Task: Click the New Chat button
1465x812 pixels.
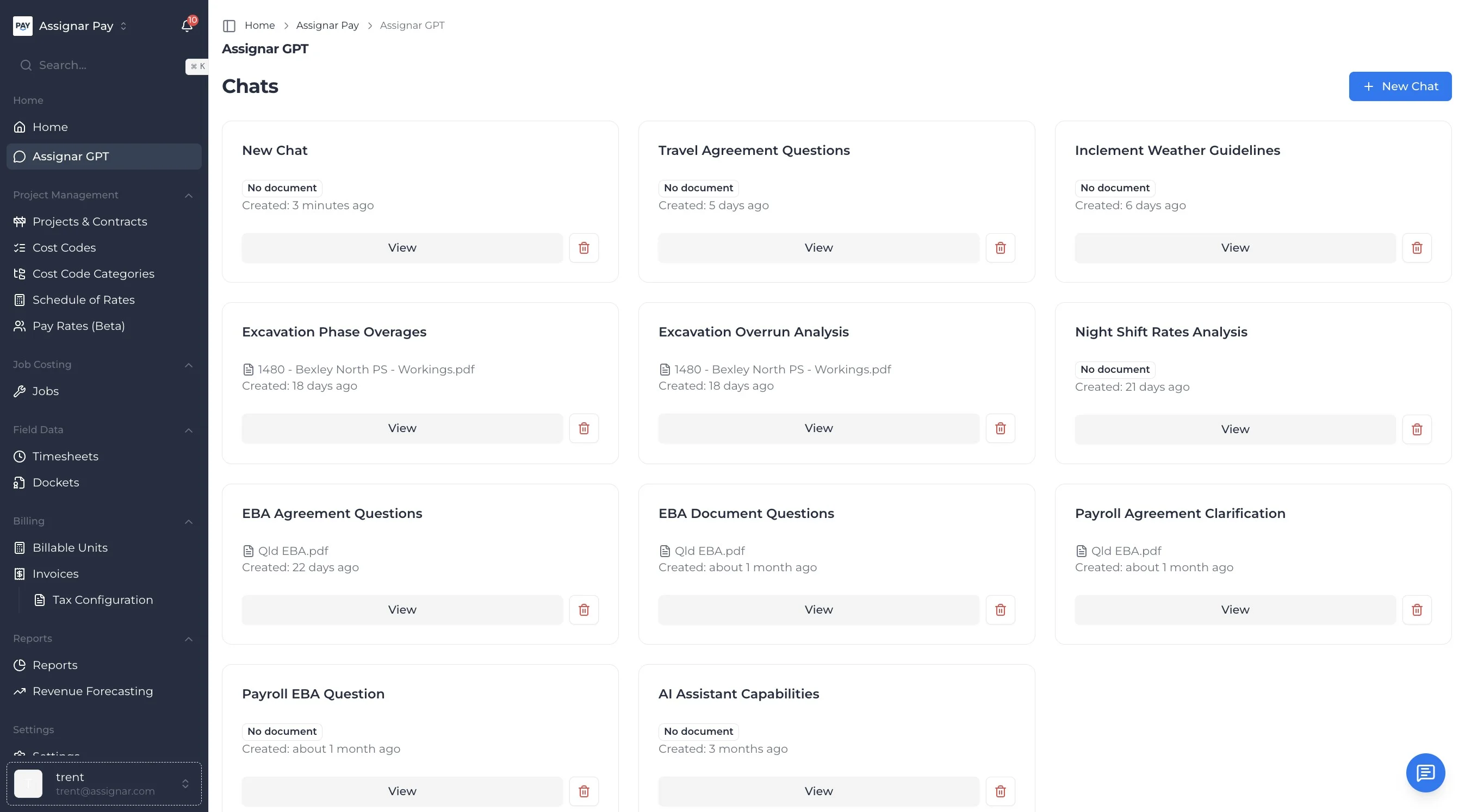Action: click(1400, 86)
